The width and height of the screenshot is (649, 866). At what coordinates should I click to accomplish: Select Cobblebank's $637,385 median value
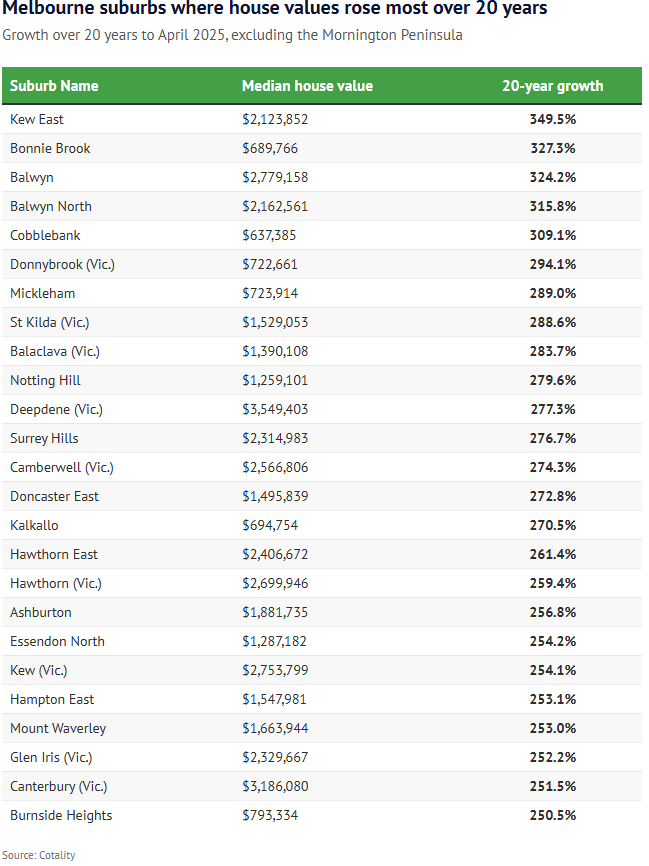(x=270, y=235)
